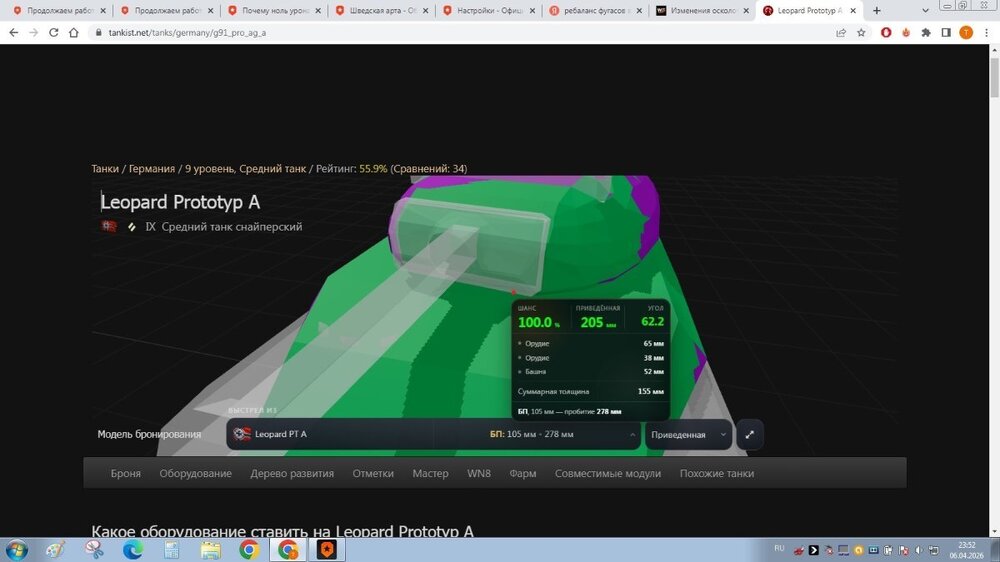Reload the page with the browser refresh icon
Screen dimensions: 1000x562
tap(54, 33)
